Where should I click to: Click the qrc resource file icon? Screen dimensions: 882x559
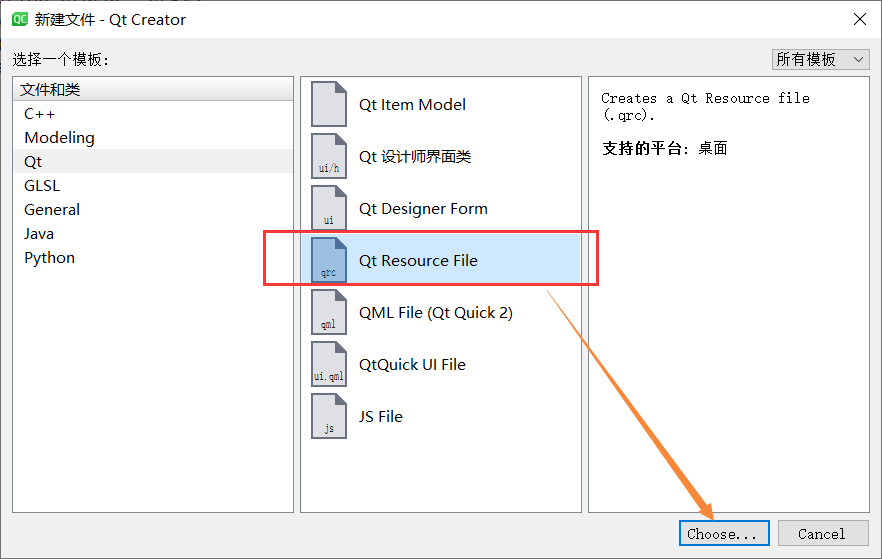click(x=328, y=260)
